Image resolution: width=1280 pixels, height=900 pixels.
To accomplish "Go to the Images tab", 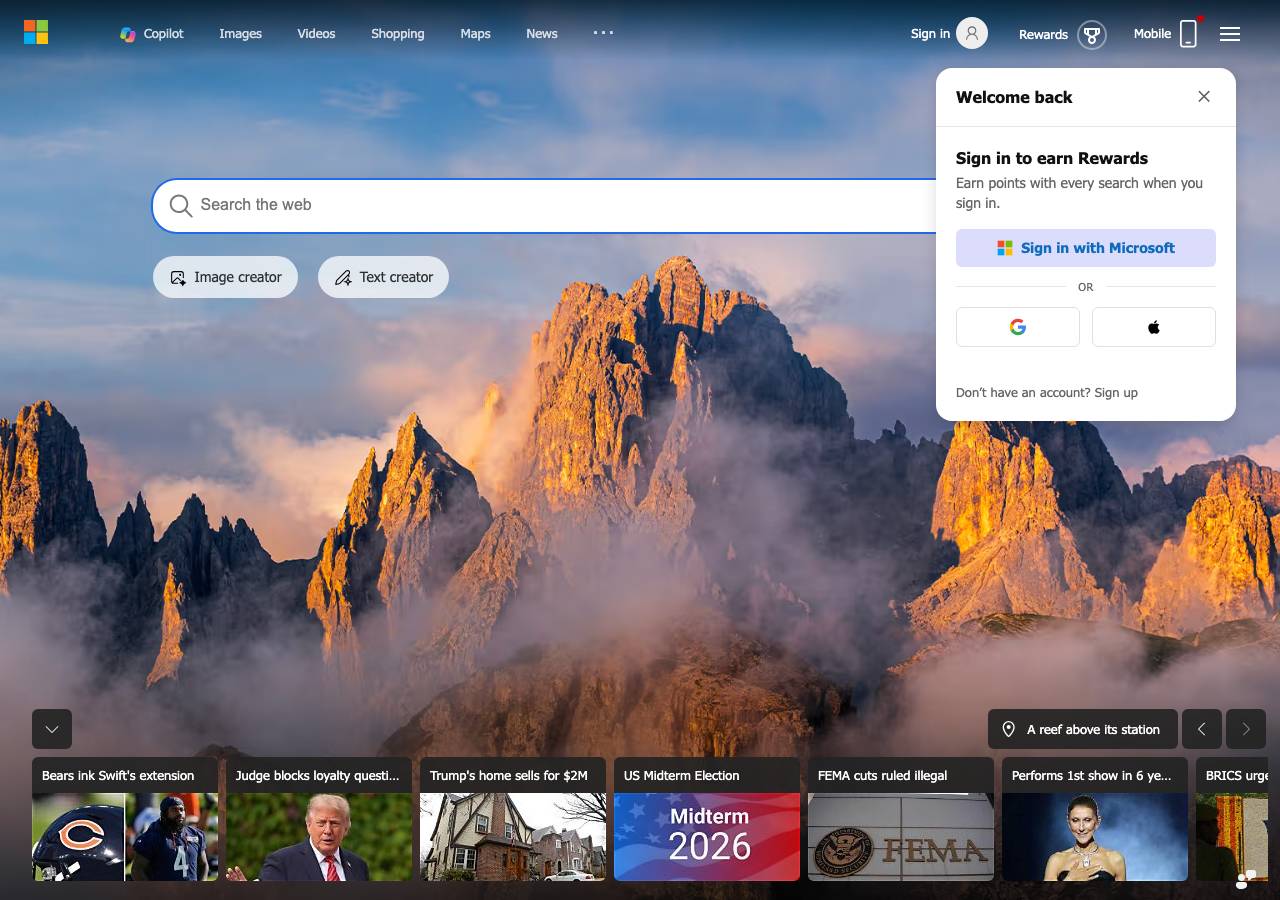I will click(x=240, y=33).
